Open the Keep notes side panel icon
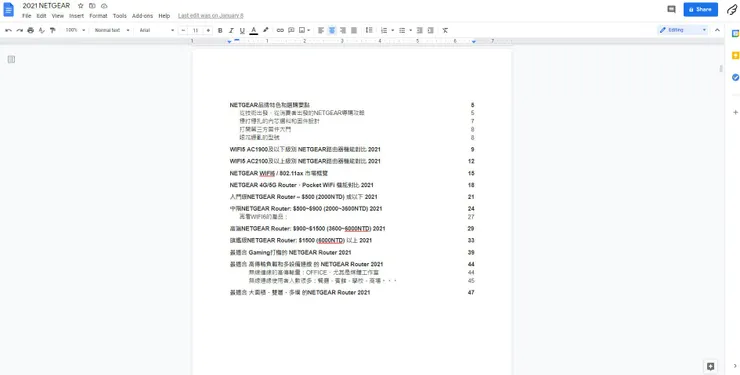 pyautogui.click(x=735, y=56)
